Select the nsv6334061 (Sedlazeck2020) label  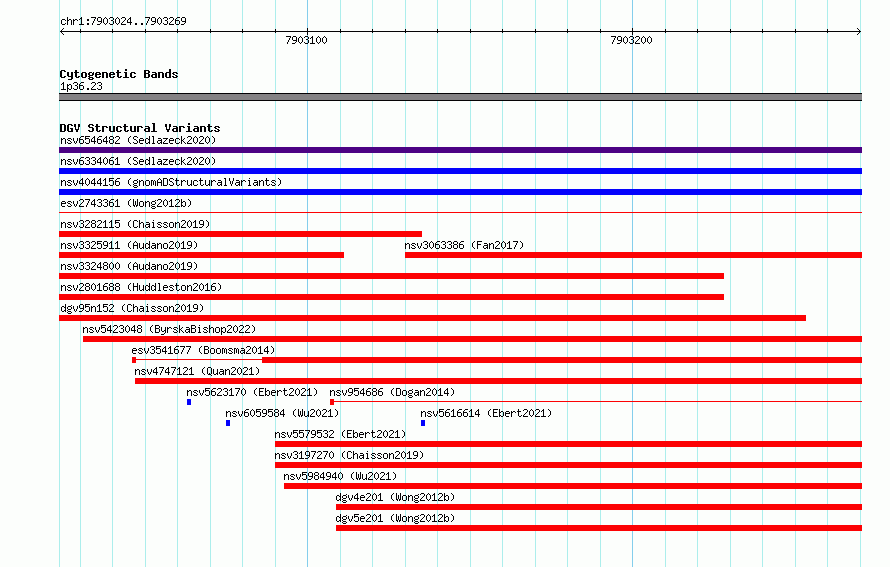click(138, 161)
